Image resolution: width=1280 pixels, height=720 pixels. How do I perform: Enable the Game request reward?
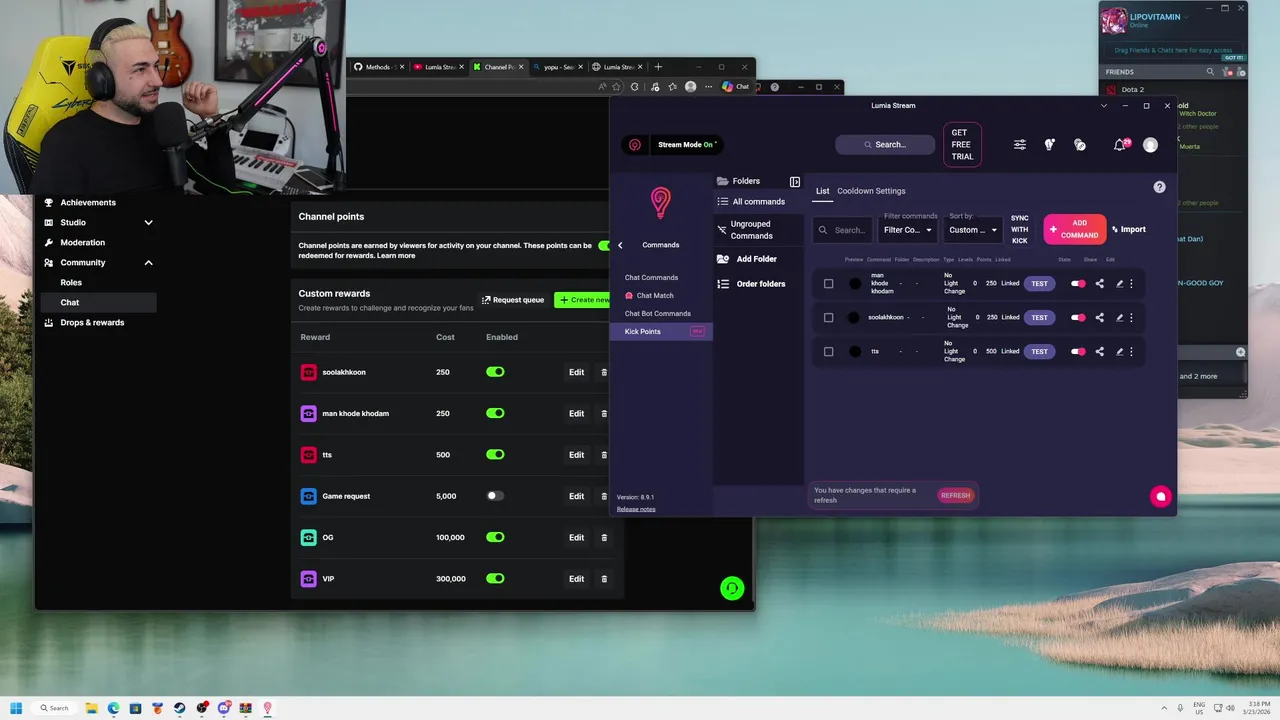coord(495,496)
